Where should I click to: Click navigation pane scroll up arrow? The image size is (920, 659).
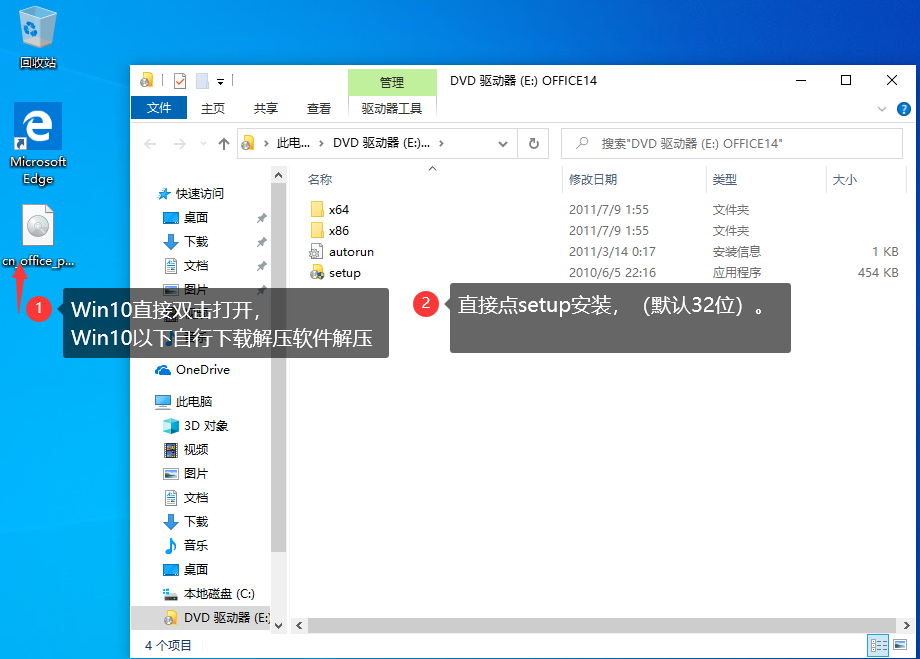[279, 175]
